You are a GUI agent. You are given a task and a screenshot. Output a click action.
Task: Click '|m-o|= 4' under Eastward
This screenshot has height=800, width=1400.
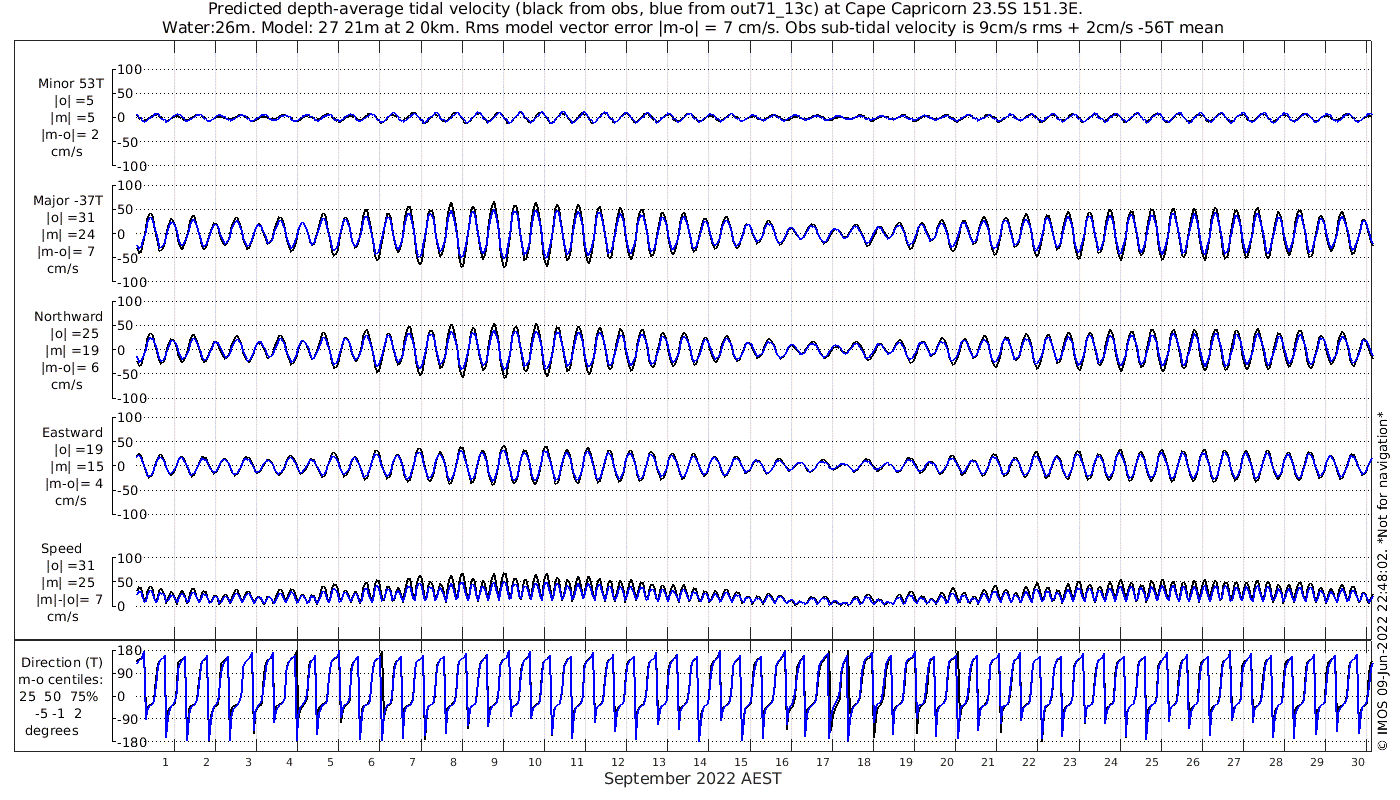click(x=74, y=483)
